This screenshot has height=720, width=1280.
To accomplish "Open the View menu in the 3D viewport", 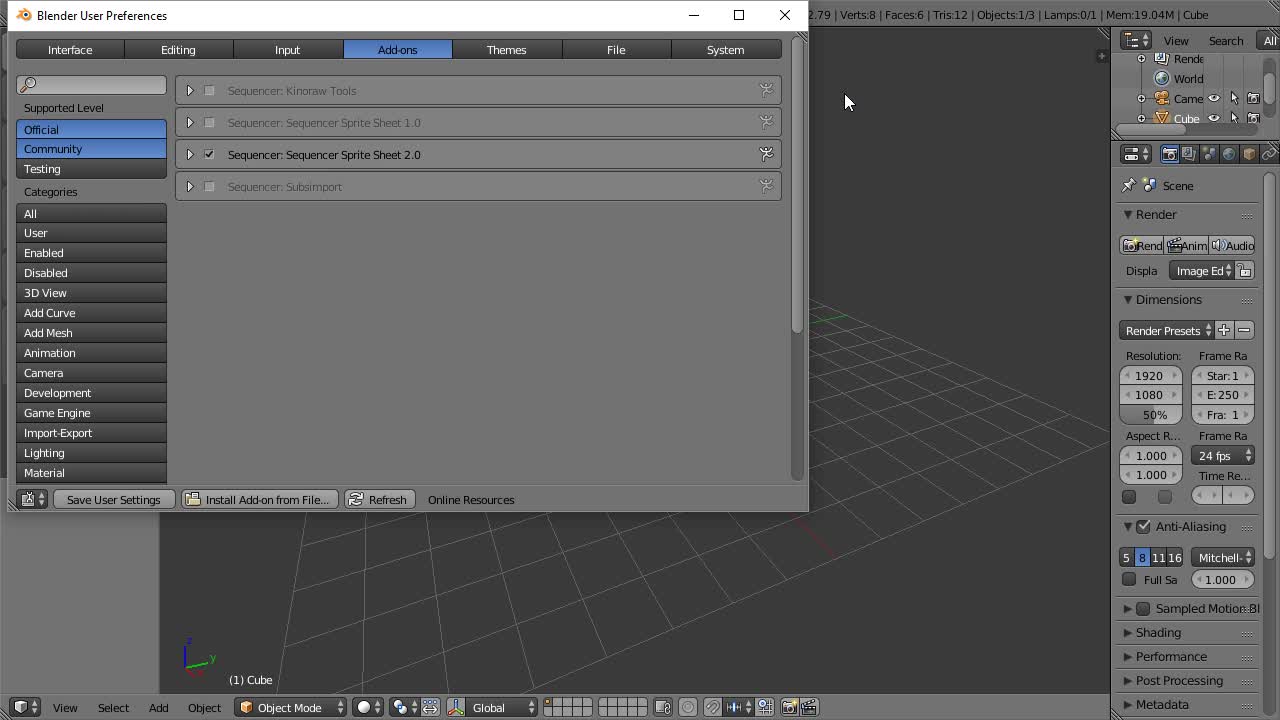I will [65, 707].
